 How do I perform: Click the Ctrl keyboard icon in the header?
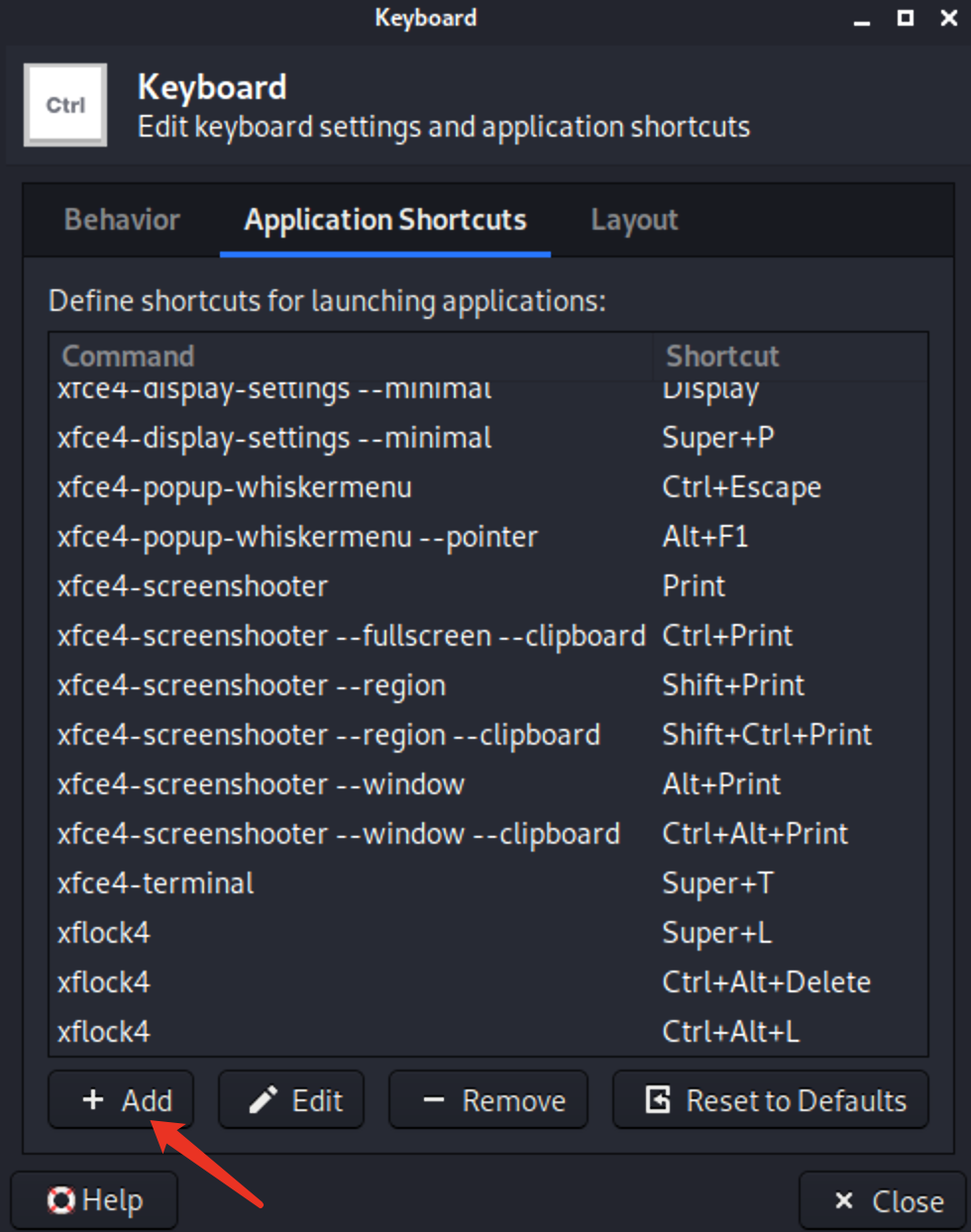pos(64,104)
